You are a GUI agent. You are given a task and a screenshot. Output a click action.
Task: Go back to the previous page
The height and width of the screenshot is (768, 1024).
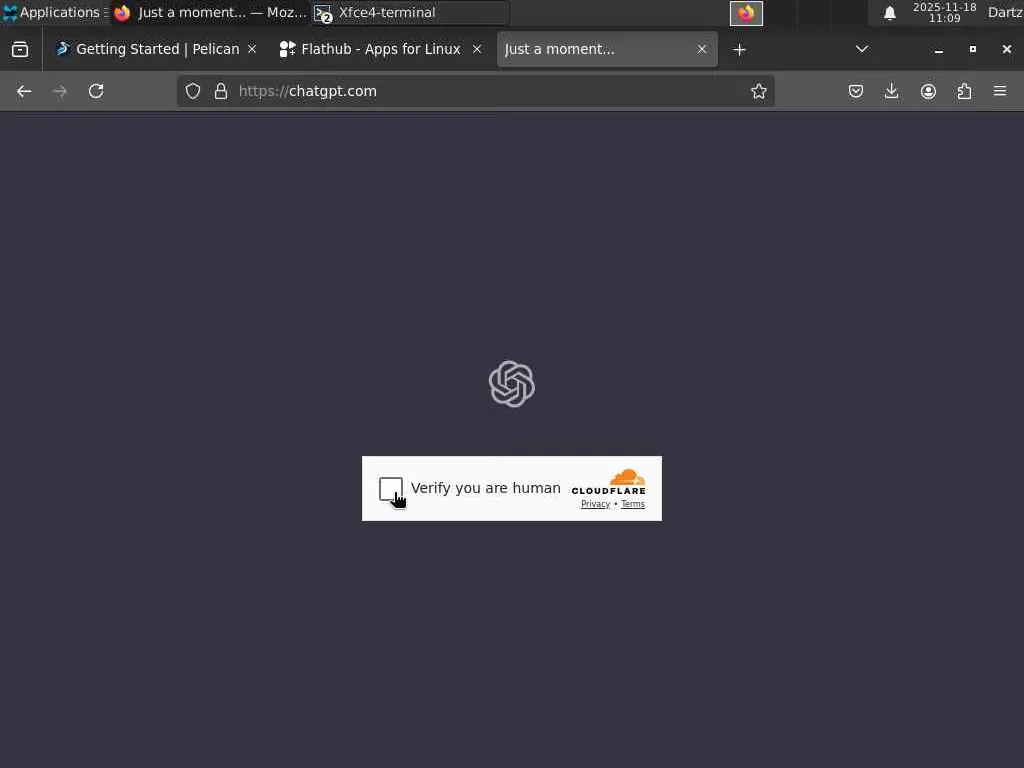coord(24,91)
